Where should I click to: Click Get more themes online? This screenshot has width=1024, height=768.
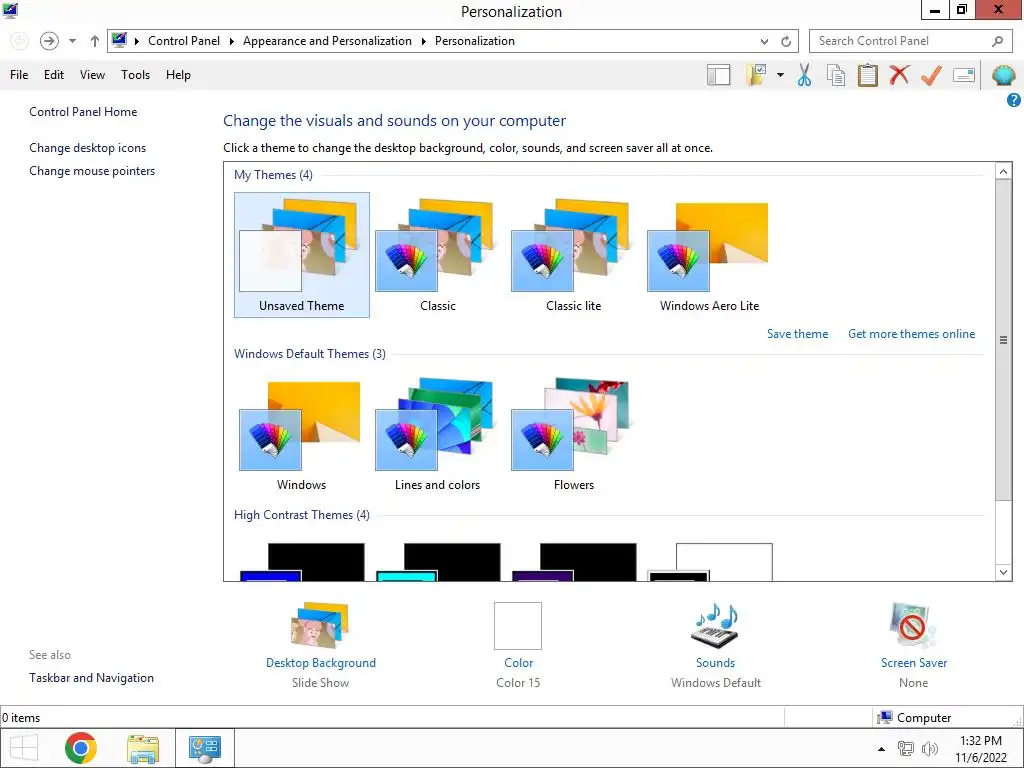(x=912, y=334)
